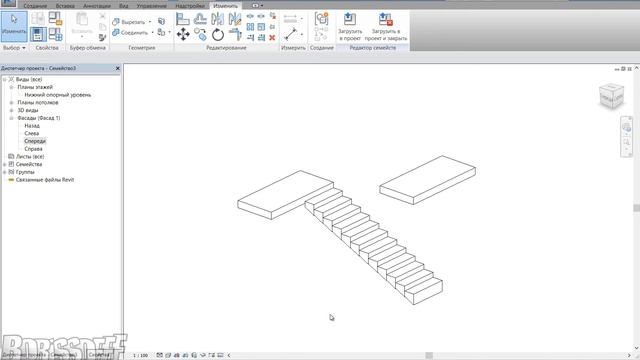The image size is (640, 360).
Task: Click Загрузить в проект и закрыть button
Action: [x=386, y=27]
